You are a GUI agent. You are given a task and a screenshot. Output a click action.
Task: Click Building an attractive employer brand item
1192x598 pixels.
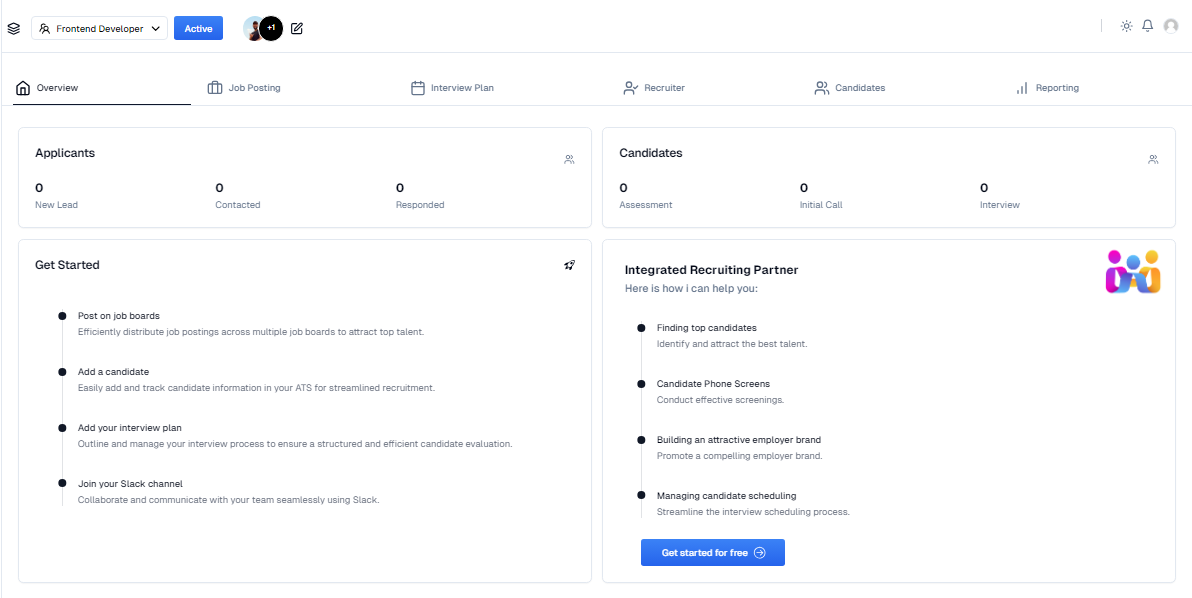coord(739,448)
